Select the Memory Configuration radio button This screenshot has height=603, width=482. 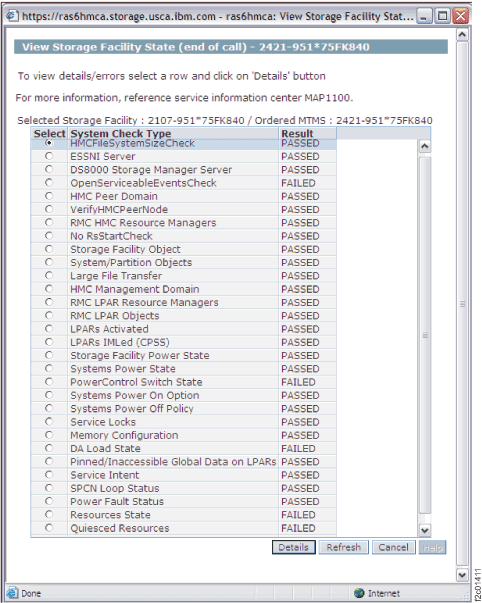(x=49, y=435)
